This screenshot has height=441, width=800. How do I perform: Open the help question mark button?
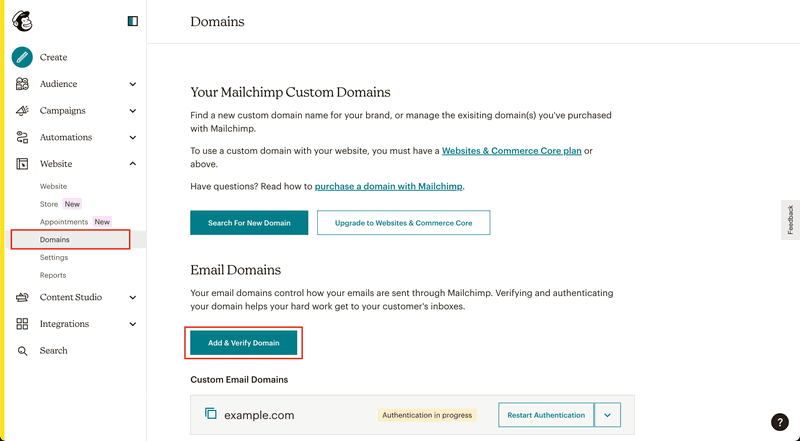[x=780, y=422]
